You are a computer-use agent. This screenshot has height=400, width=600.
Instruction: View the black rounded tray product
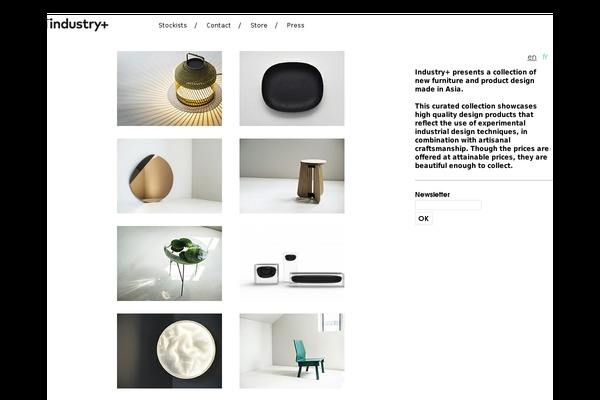point(292,88)
